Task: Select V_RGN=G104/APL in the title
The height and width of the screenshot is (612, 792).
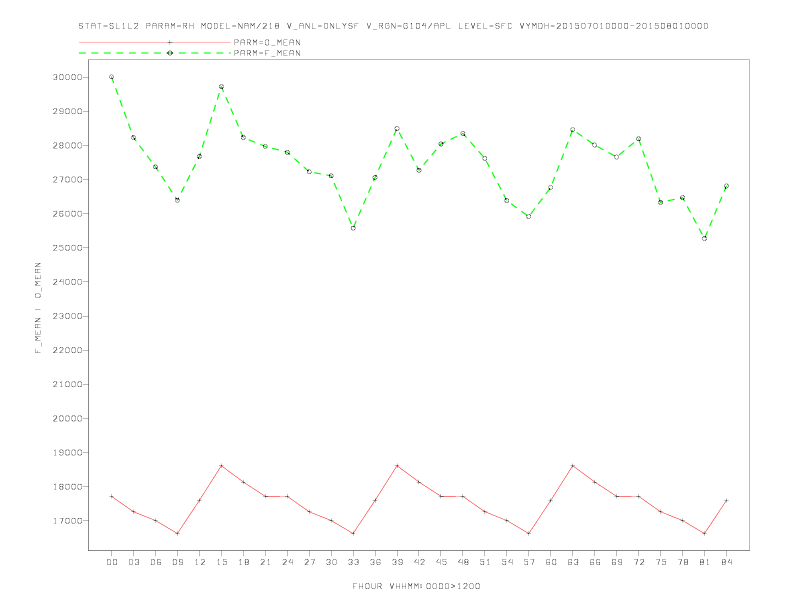Action: pyautogui.click(x=408, y=26)
